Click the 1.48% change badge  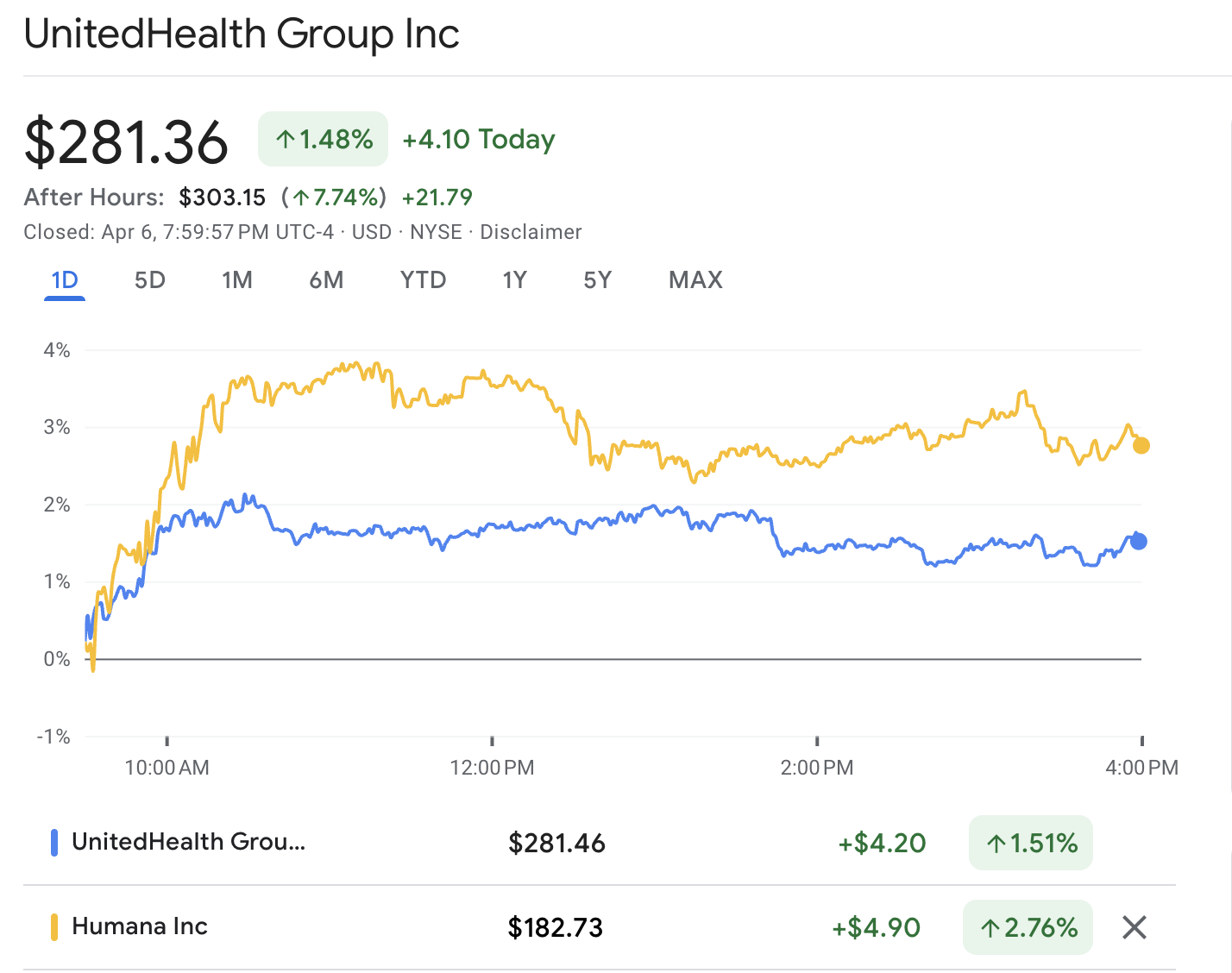pos(323,138)
